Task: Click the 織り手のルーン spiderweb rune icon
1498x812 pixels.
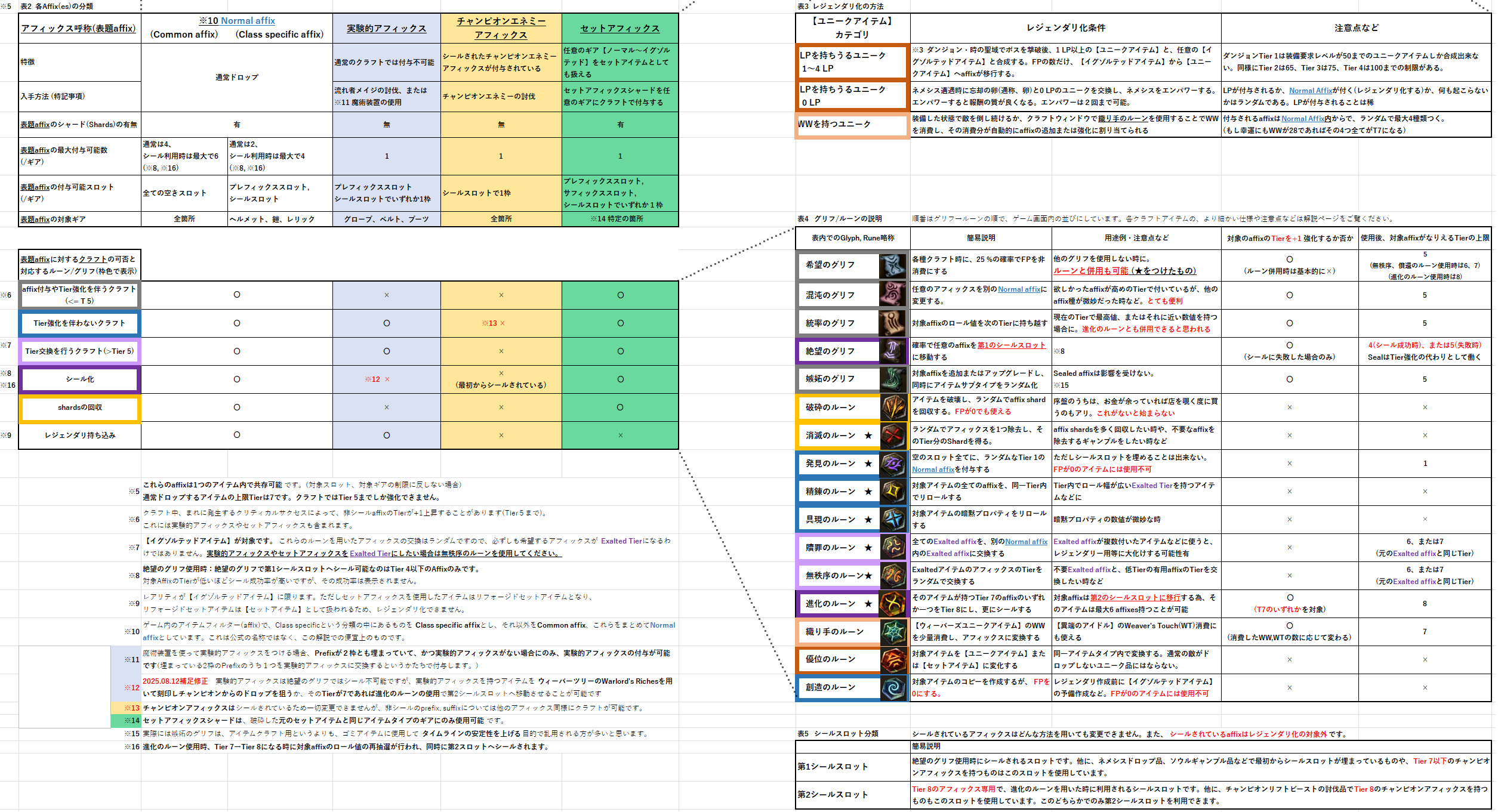Action: point(893,632)
